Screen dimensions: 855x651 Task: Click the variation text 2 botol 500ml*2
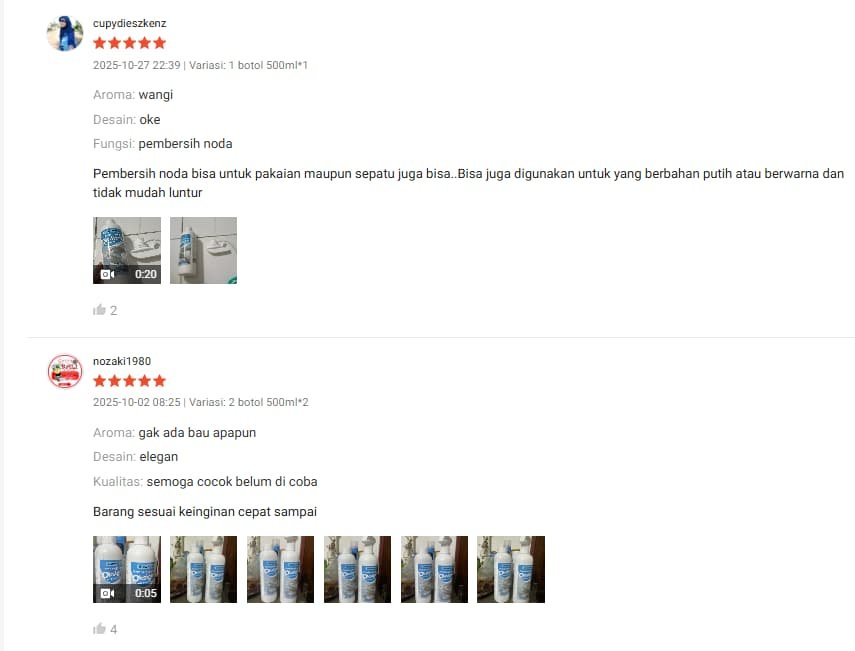point(268,402)
